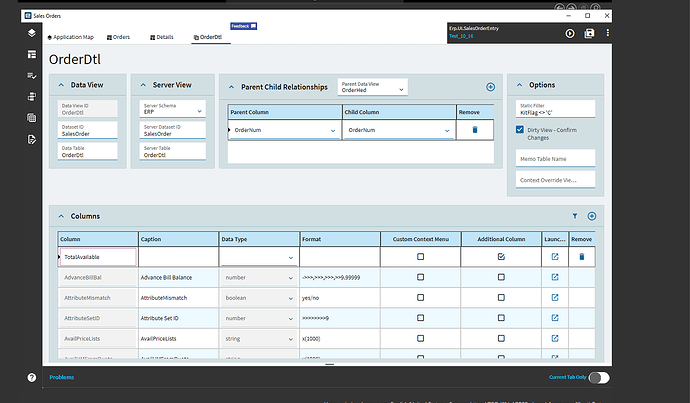Image resolution: width=690 pixels, height=403 pixels.
Task: Add a new column to Columns grid
Action: tap(591, 216)
